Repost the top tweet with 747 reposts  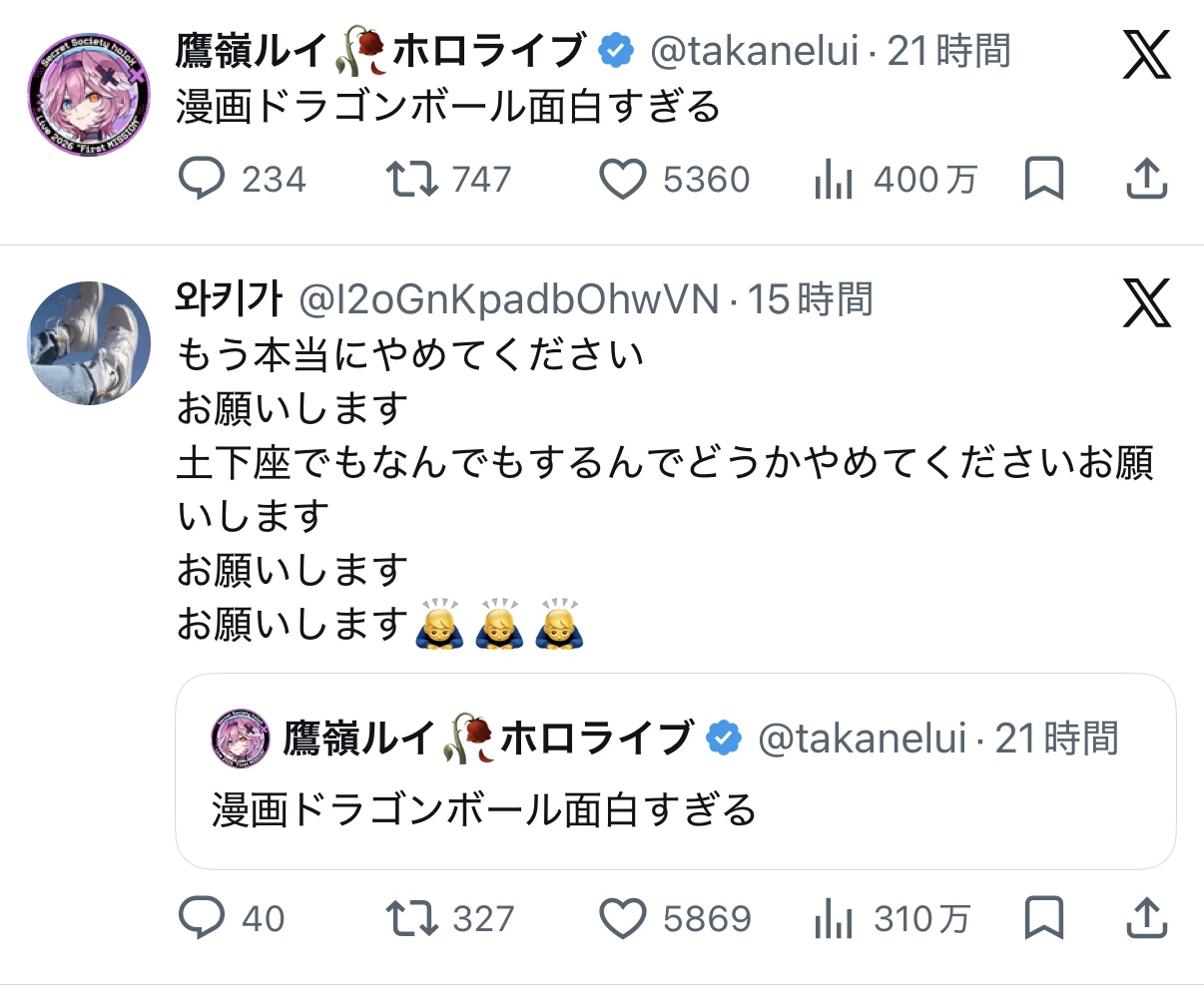pos(411,180)
